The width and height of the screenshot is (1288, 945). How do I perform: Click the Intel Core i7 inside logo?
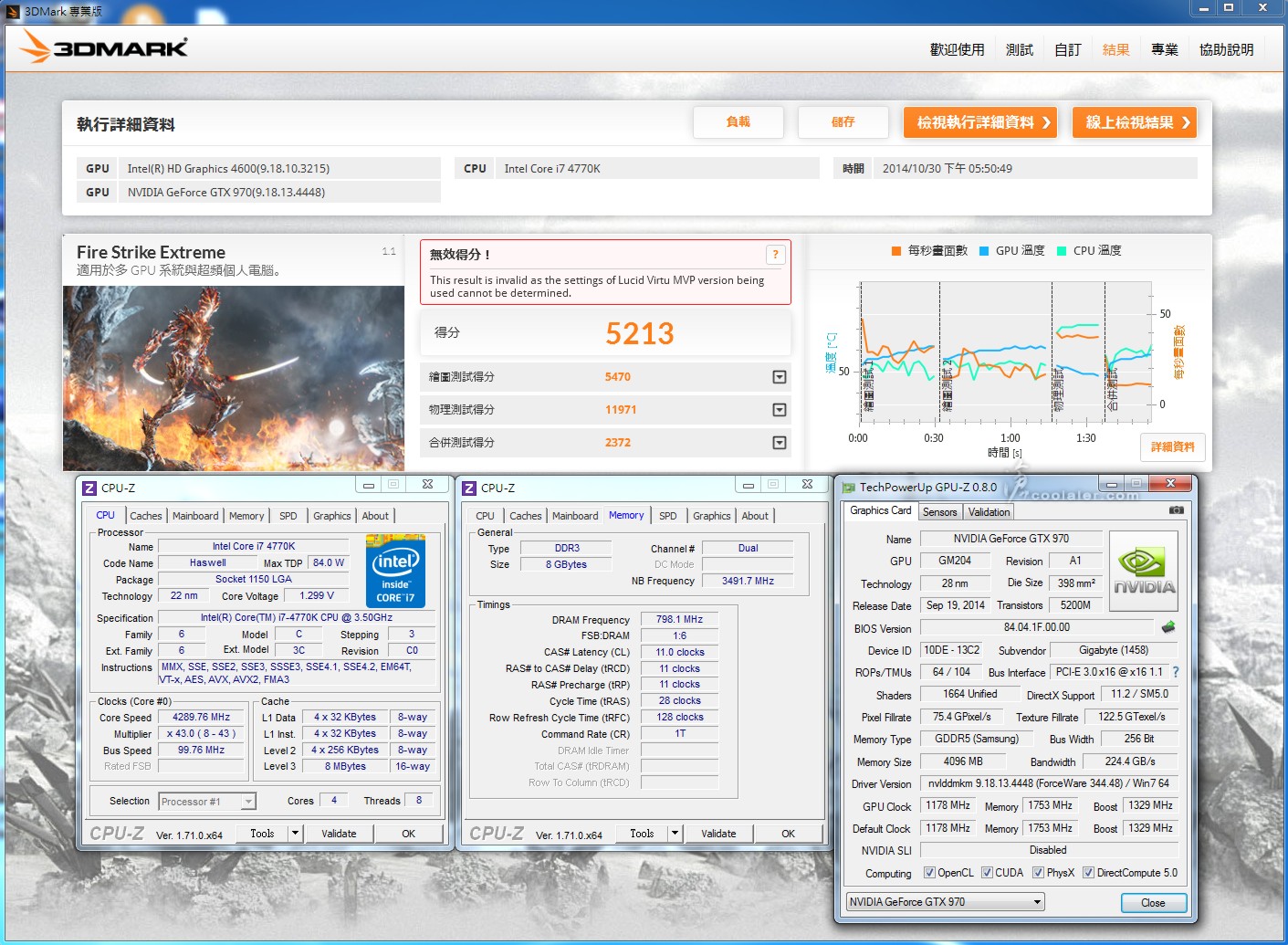[395, 571]
